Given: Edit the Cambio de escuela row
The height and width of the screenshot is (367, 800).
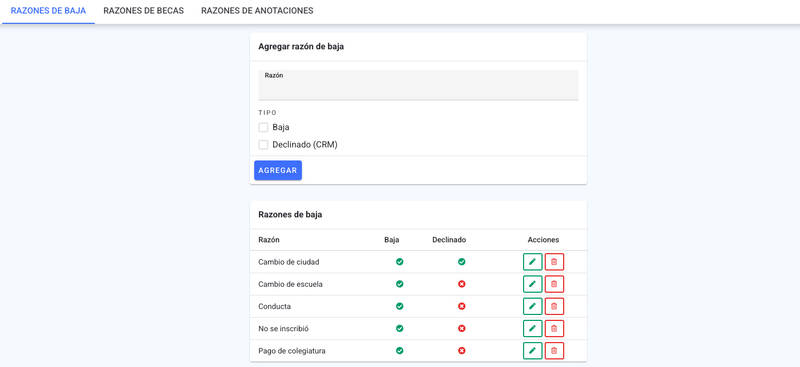Looking at the screenshot, I should pyautogui.click(x=533, y=284).
